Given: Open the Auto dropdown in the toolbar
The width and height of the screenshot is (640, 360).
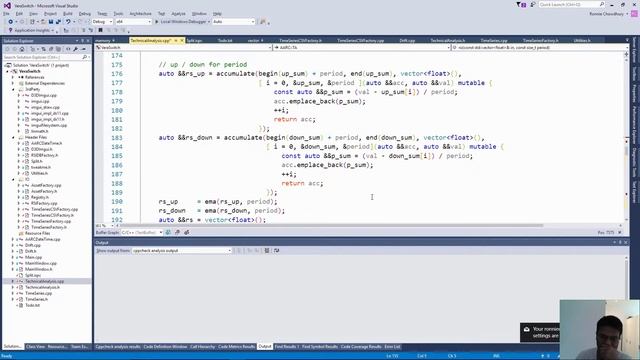Looking at the screenshot, I should point(233,22).
